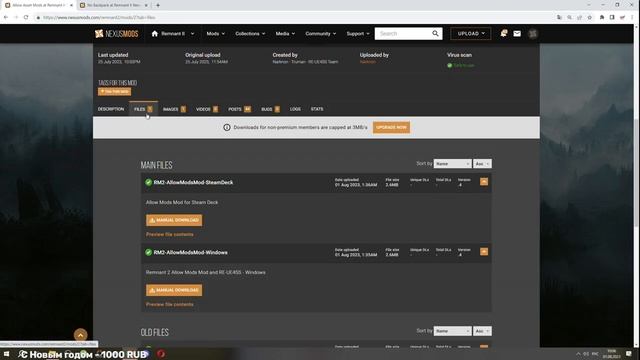Screen dimensions: 640x360
Task: Close the first browser tab
Action: pos(71,5)
